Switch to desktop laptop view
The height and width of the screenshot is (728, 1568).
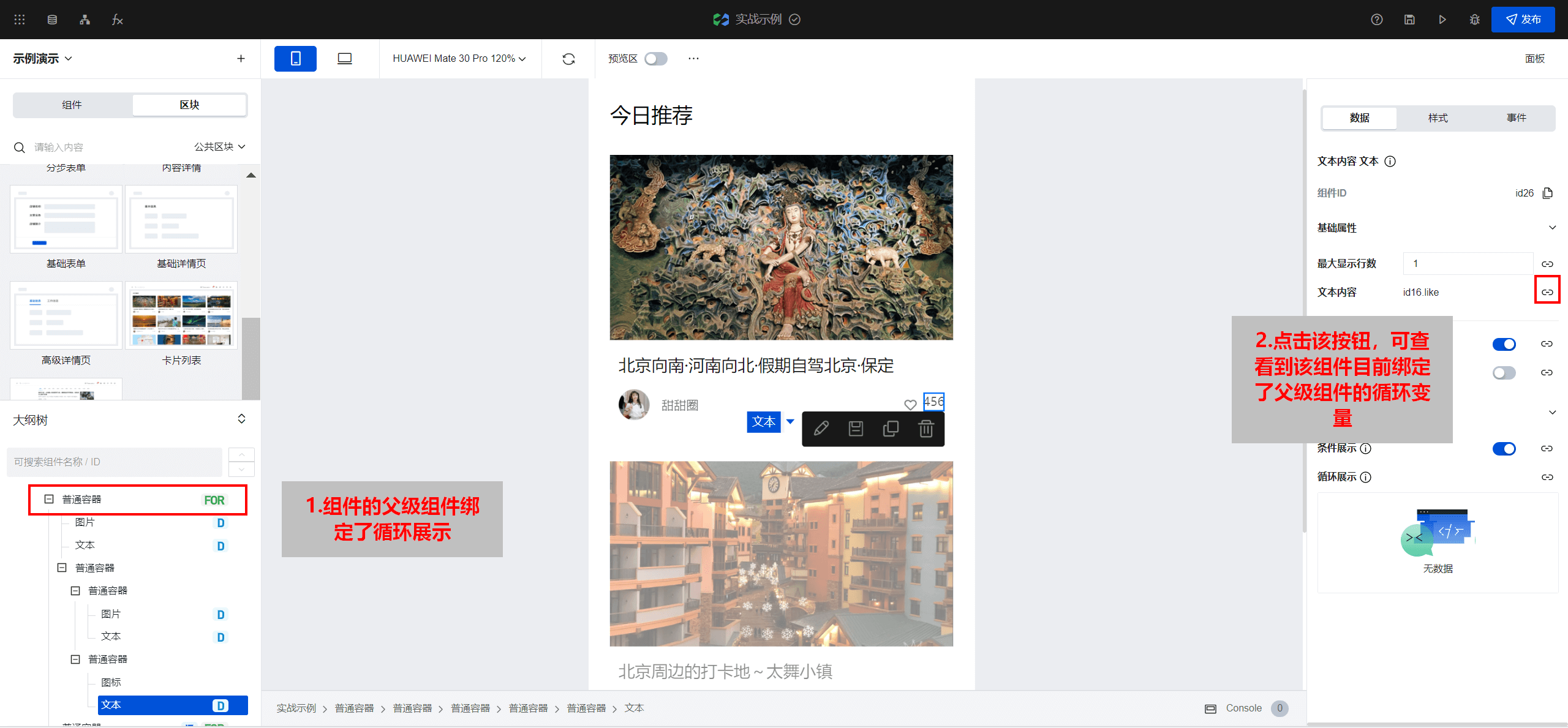[345, 59]
